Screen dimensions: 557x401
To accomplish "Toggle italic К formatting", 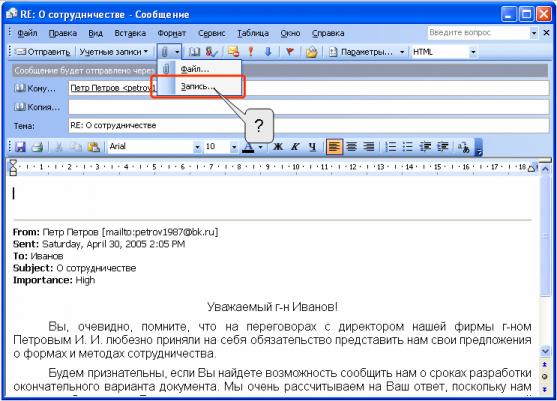I will tap(295, 147).
